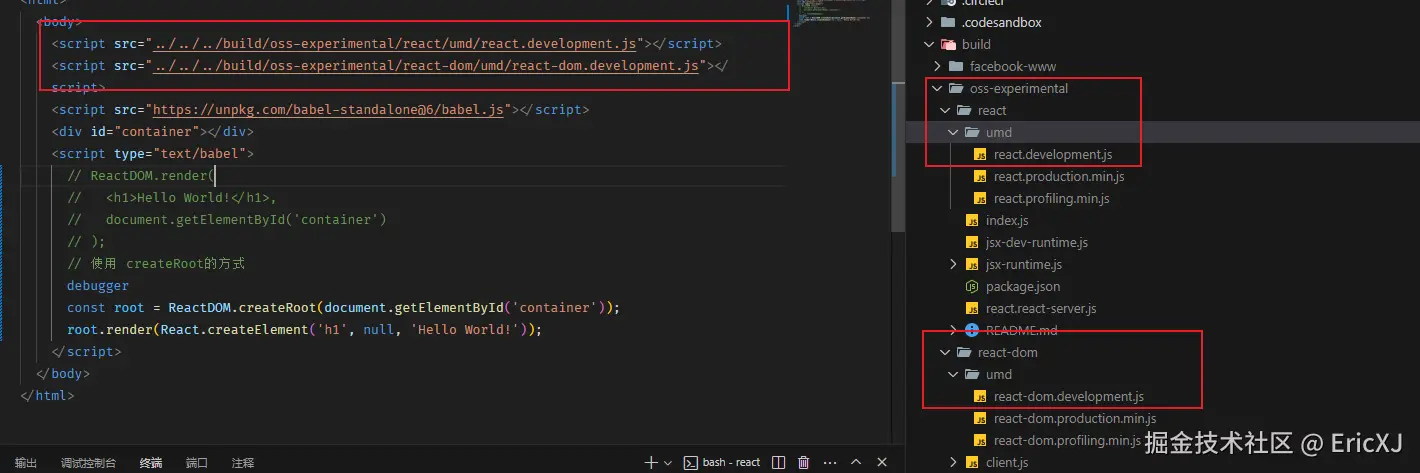Click the 'debugger' statement line
This screenshot has width=1420, height=473.
click(x=98, y=286)
